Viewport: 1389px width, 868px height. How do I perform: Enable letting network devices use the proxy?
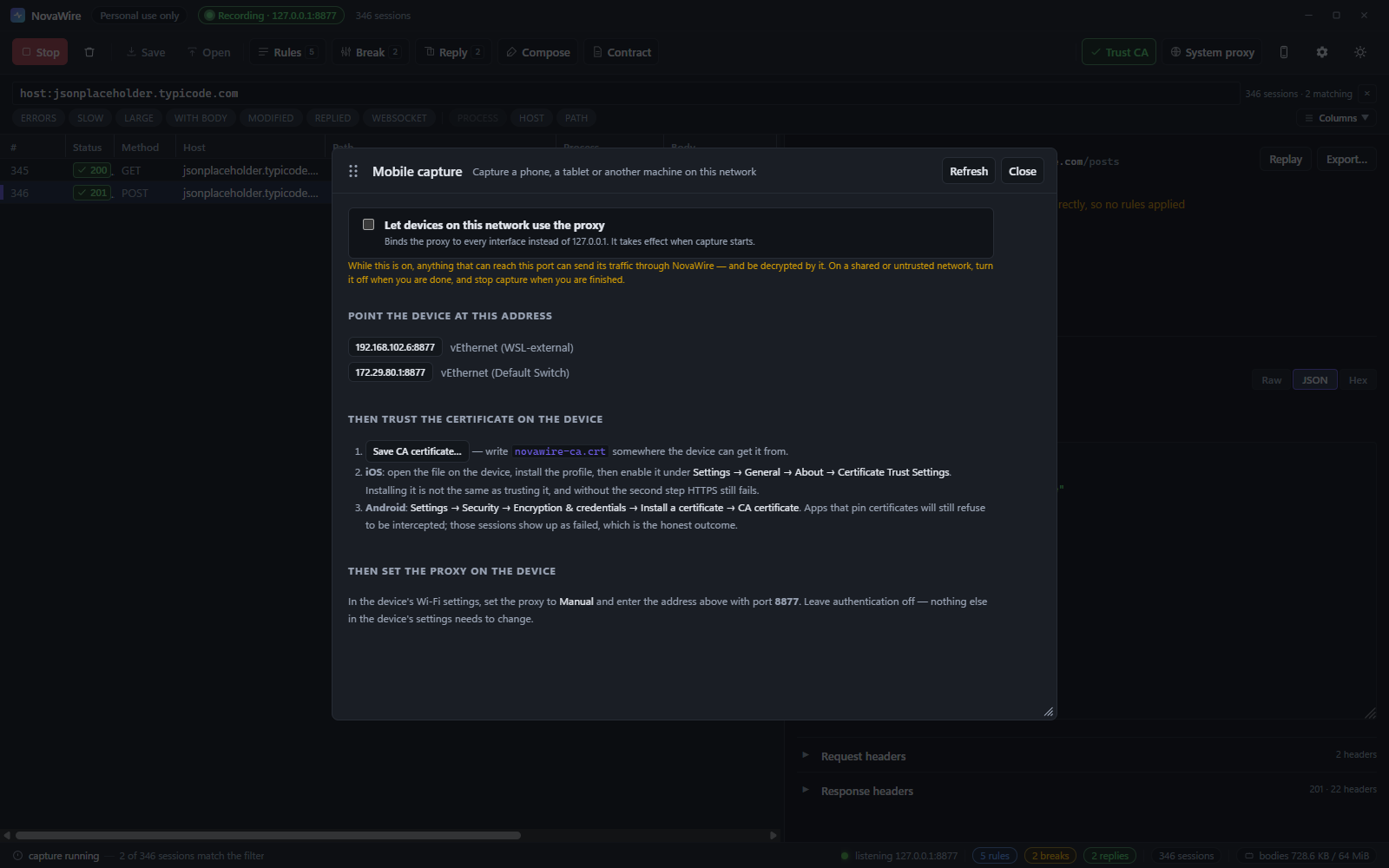[368, 225]
